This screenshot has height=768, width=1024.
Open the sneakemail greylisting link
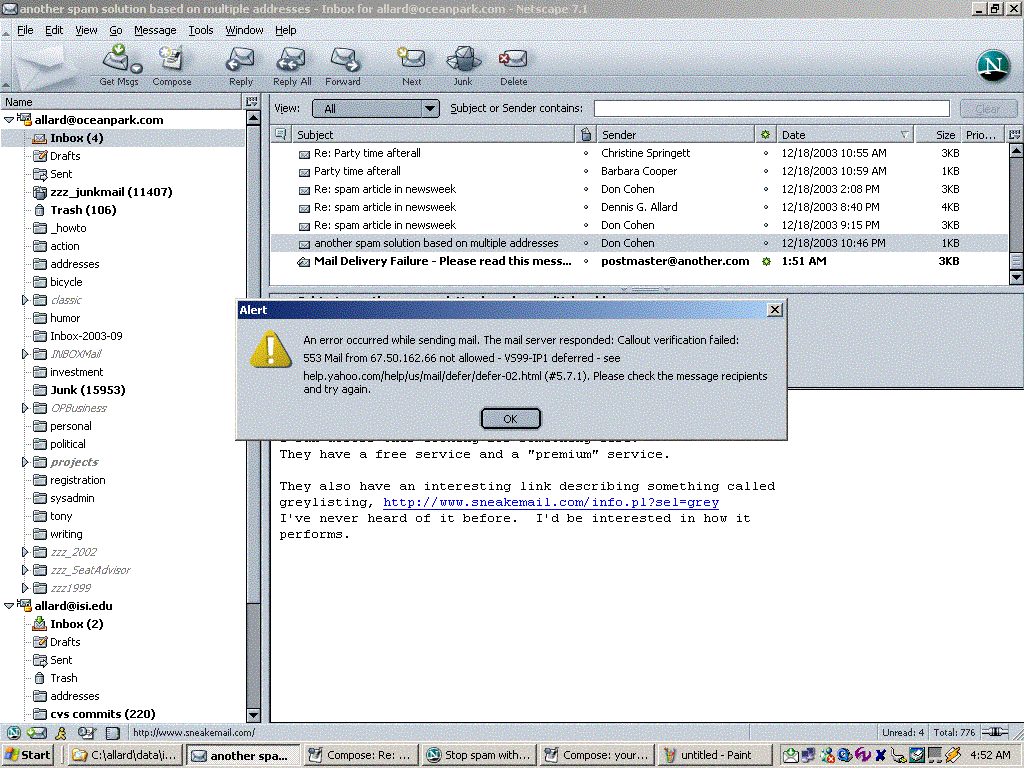[550, 502]
